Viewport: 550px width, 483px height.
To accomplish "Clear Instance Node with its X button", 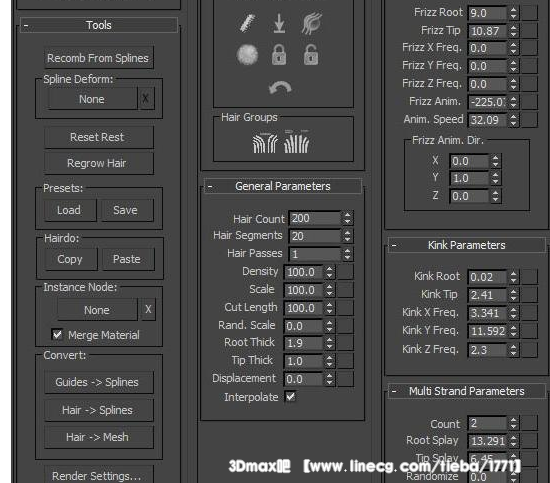I will click(148, 310).
